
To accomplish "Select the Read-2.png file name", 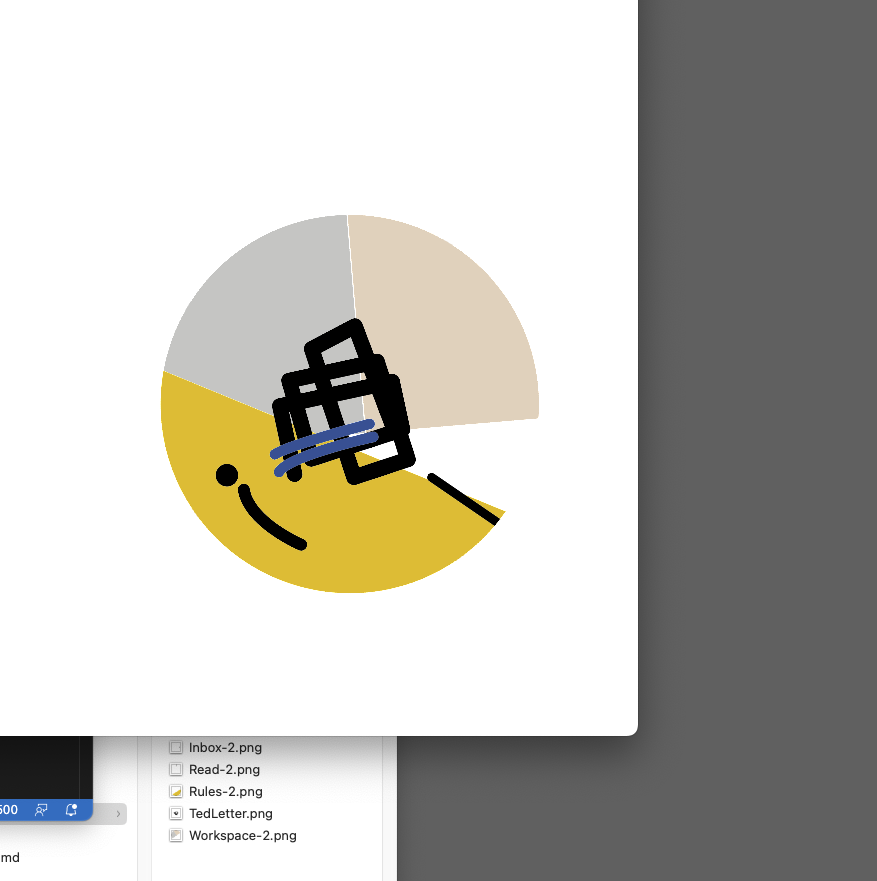I will click(224, 769).
